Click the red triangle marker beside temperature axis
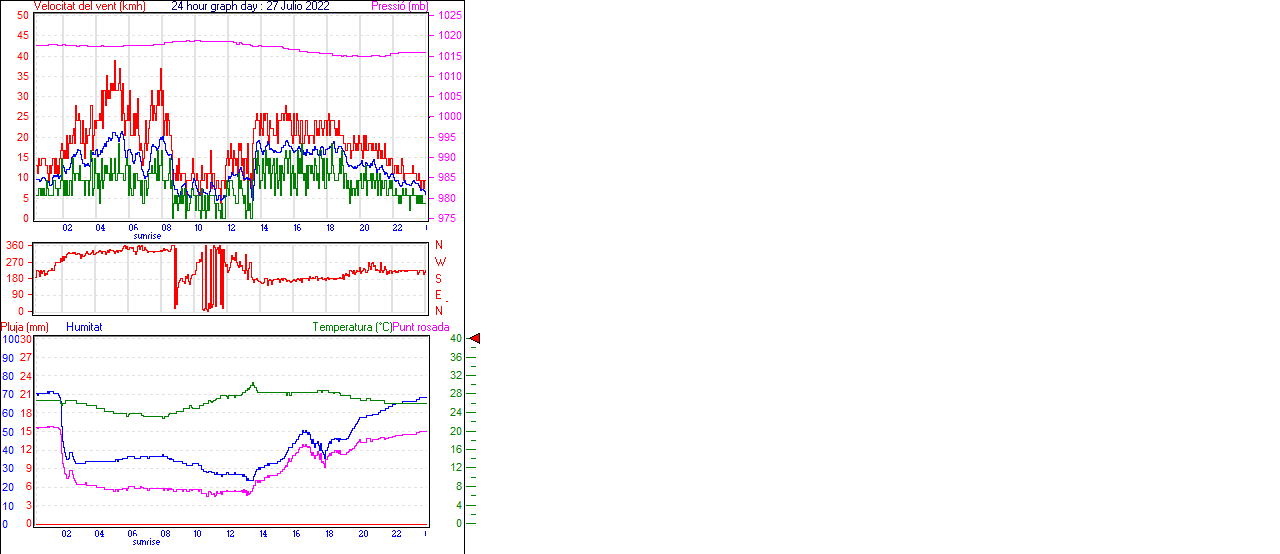 (475, 339)
